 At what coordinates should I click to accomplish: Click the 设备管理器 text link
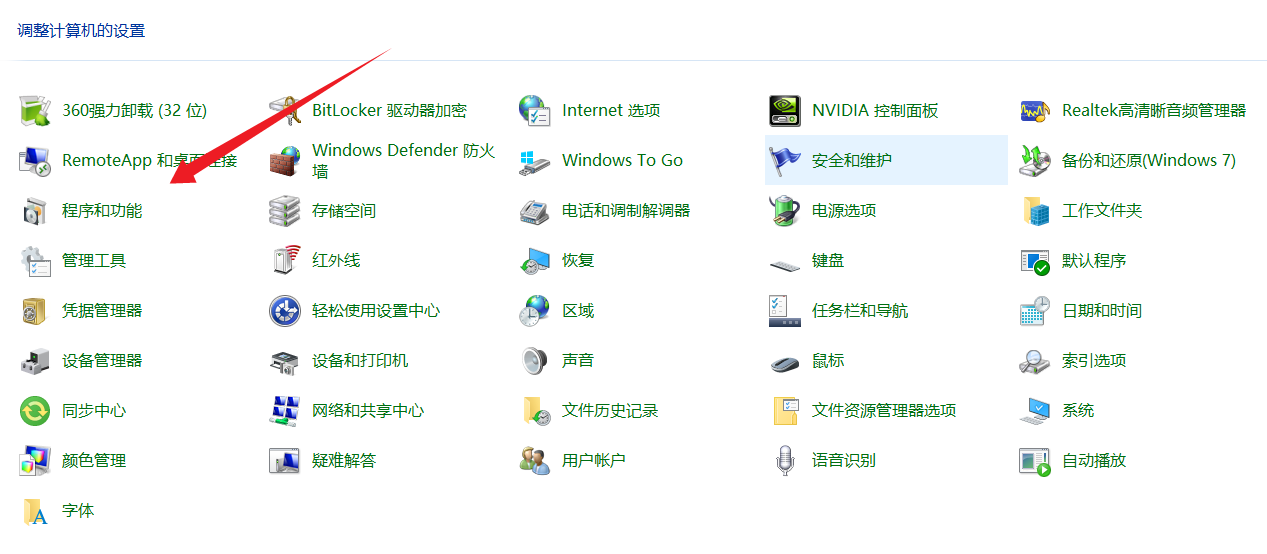[x=102, y=360]
